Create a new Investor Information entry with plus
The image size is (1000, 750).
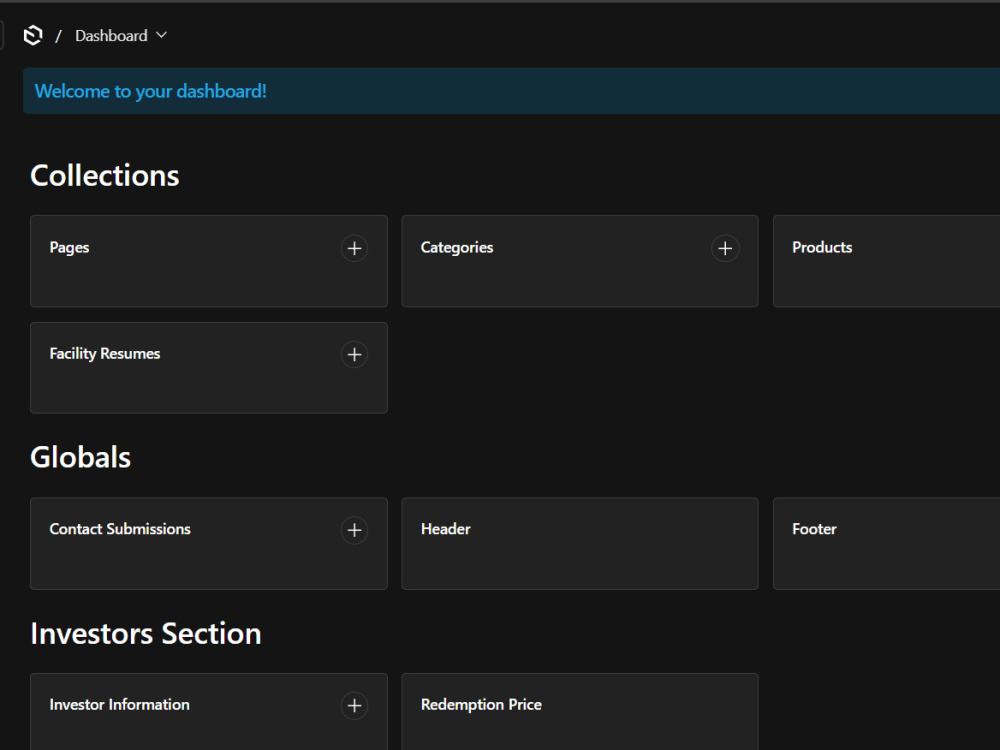click(355, 705)
